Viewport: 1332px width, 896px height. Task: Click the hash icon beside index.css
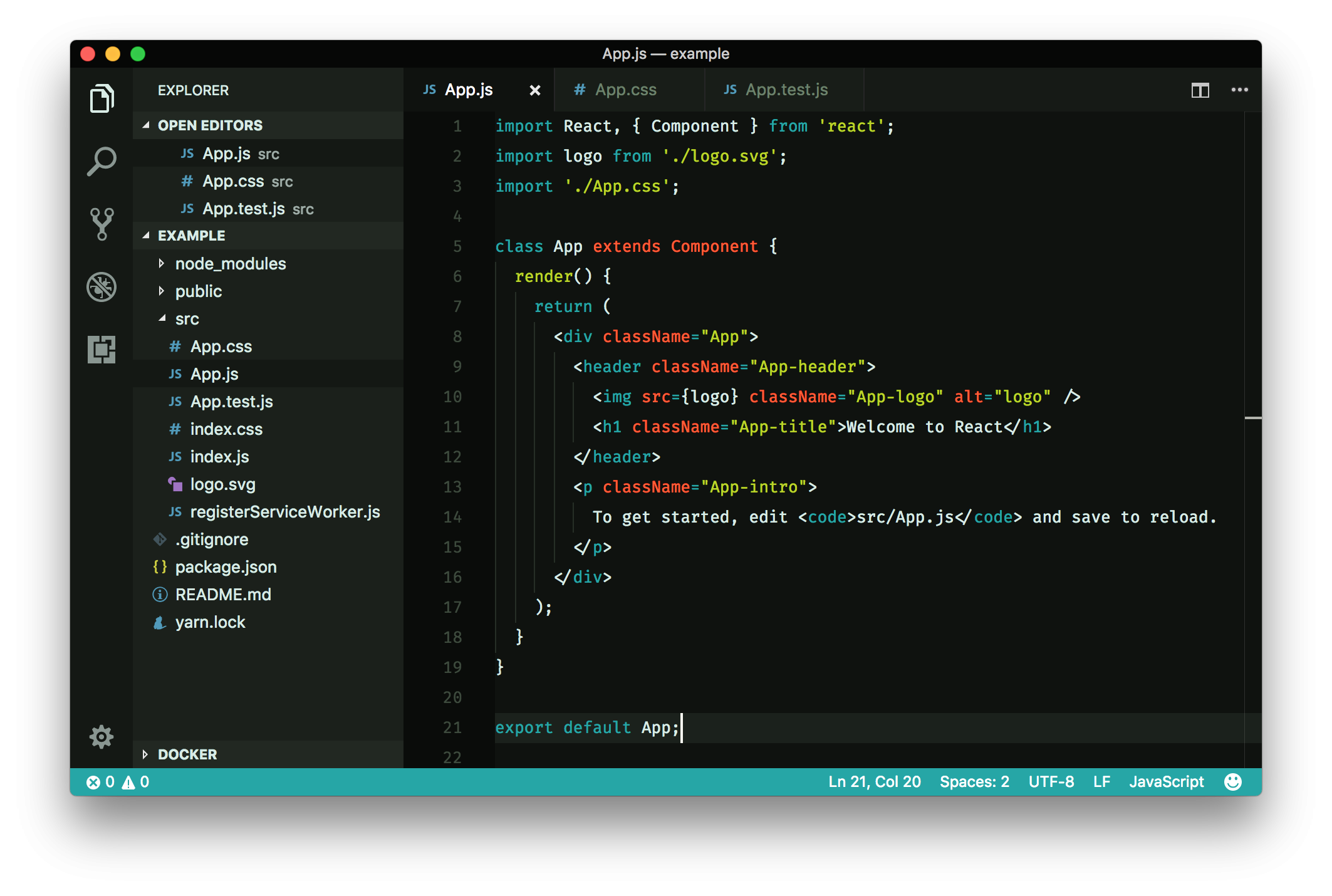click(175, 429)
